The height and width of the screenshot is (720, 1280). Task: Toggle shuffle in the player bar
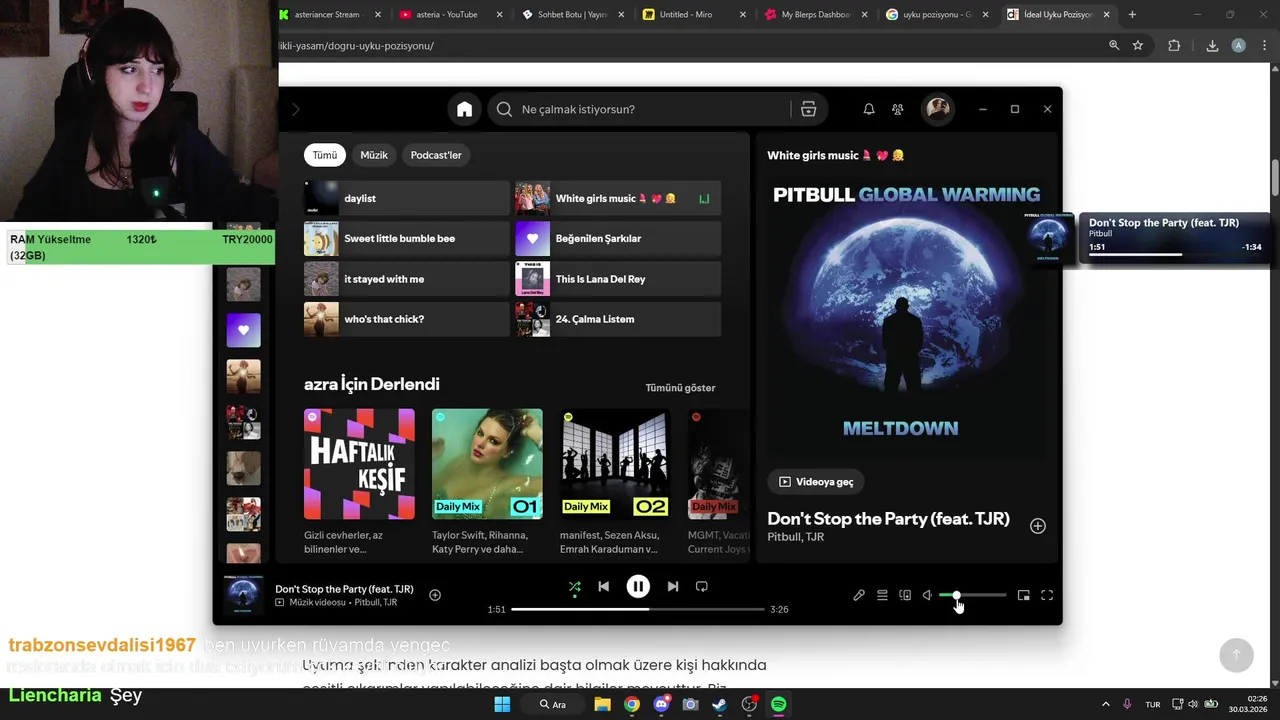pos(574,587)
